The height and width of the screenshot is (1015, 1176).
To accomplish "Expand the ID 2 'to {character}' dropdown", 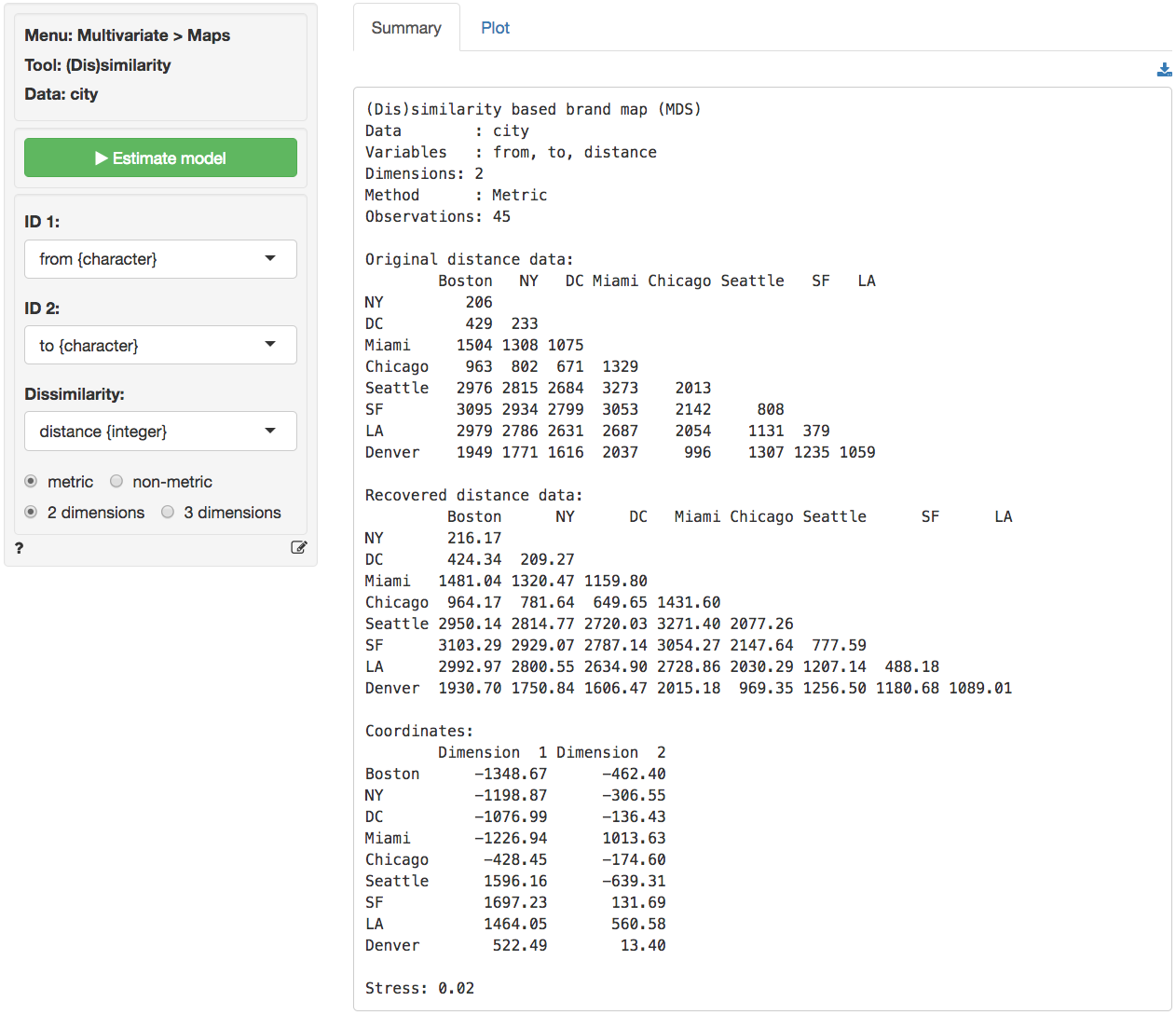I will point(160,346).
